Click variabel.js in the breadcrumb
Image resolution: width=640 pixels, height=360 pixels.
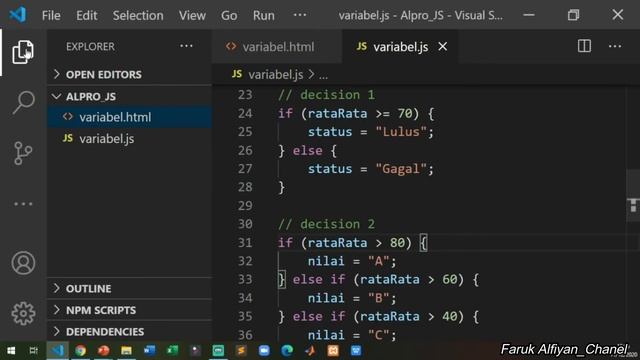coord(276,75)
